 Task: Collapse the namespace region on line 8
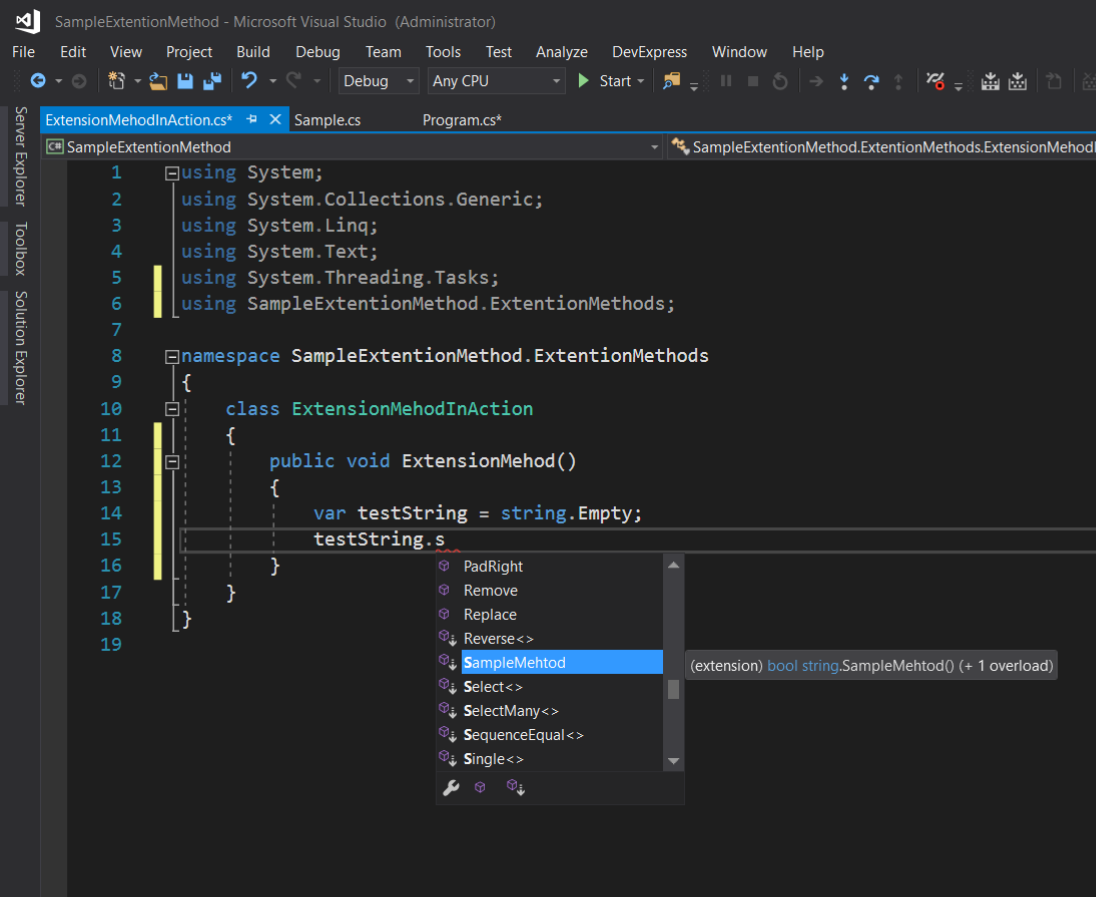[172, 355]
